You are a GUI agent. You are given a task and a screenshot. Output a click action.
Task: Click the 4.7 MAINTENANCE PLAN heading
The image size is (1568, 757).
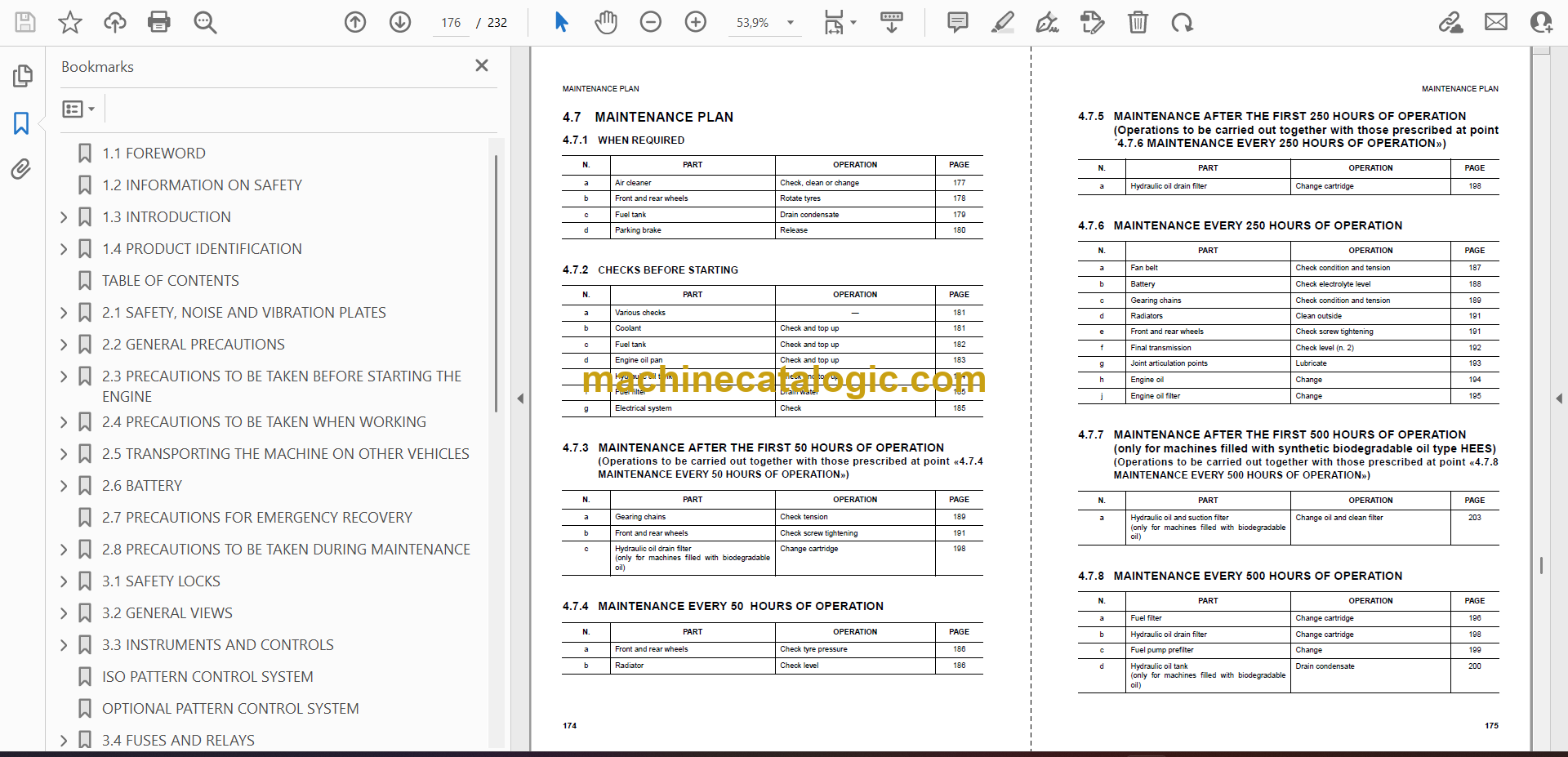click(648, 117)
